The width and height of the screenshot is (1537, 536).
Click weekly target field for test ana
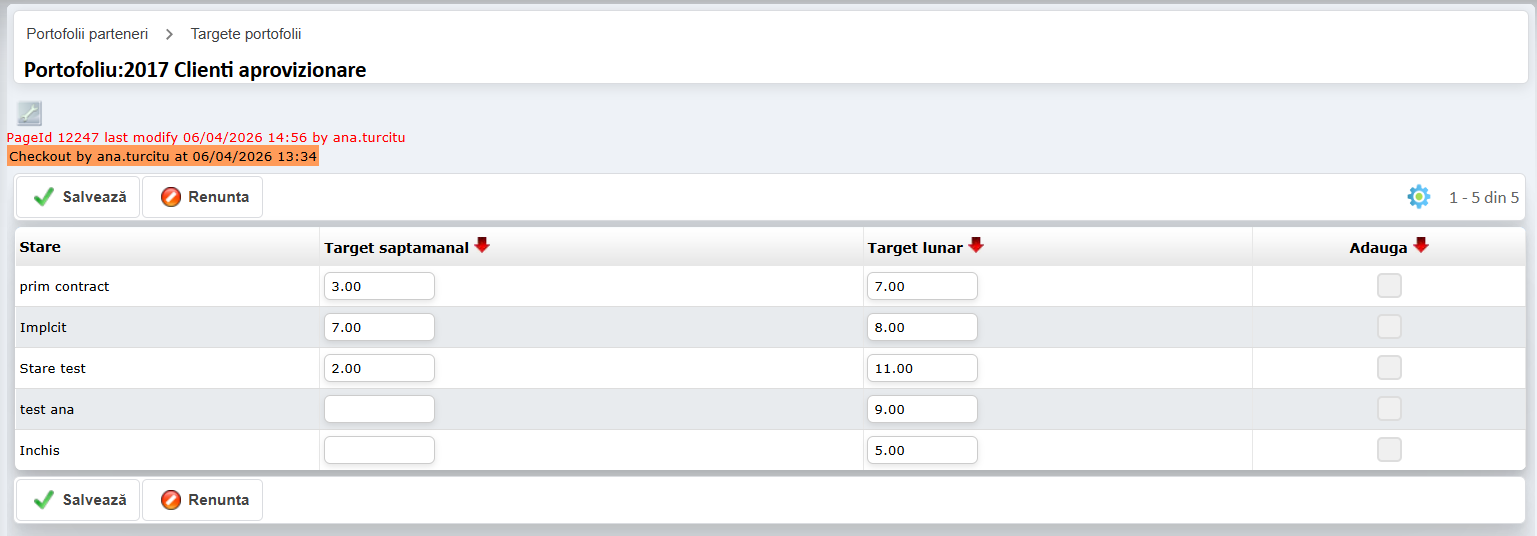pos(379,409)
